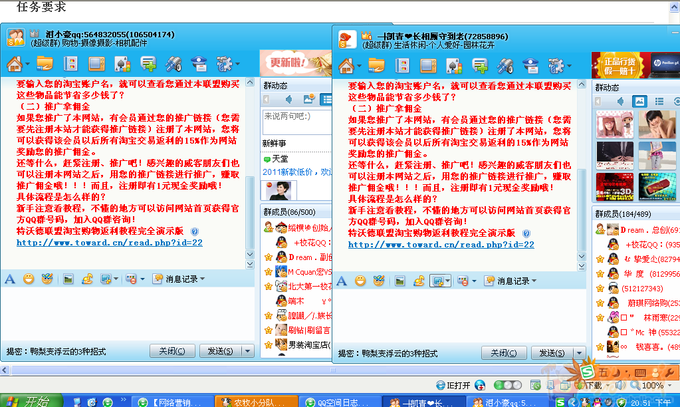Image resolution: width=680 pixels, height=407 pixels.
Task: Expand settings gear dropdown arrow in left window
Action: 237,64
